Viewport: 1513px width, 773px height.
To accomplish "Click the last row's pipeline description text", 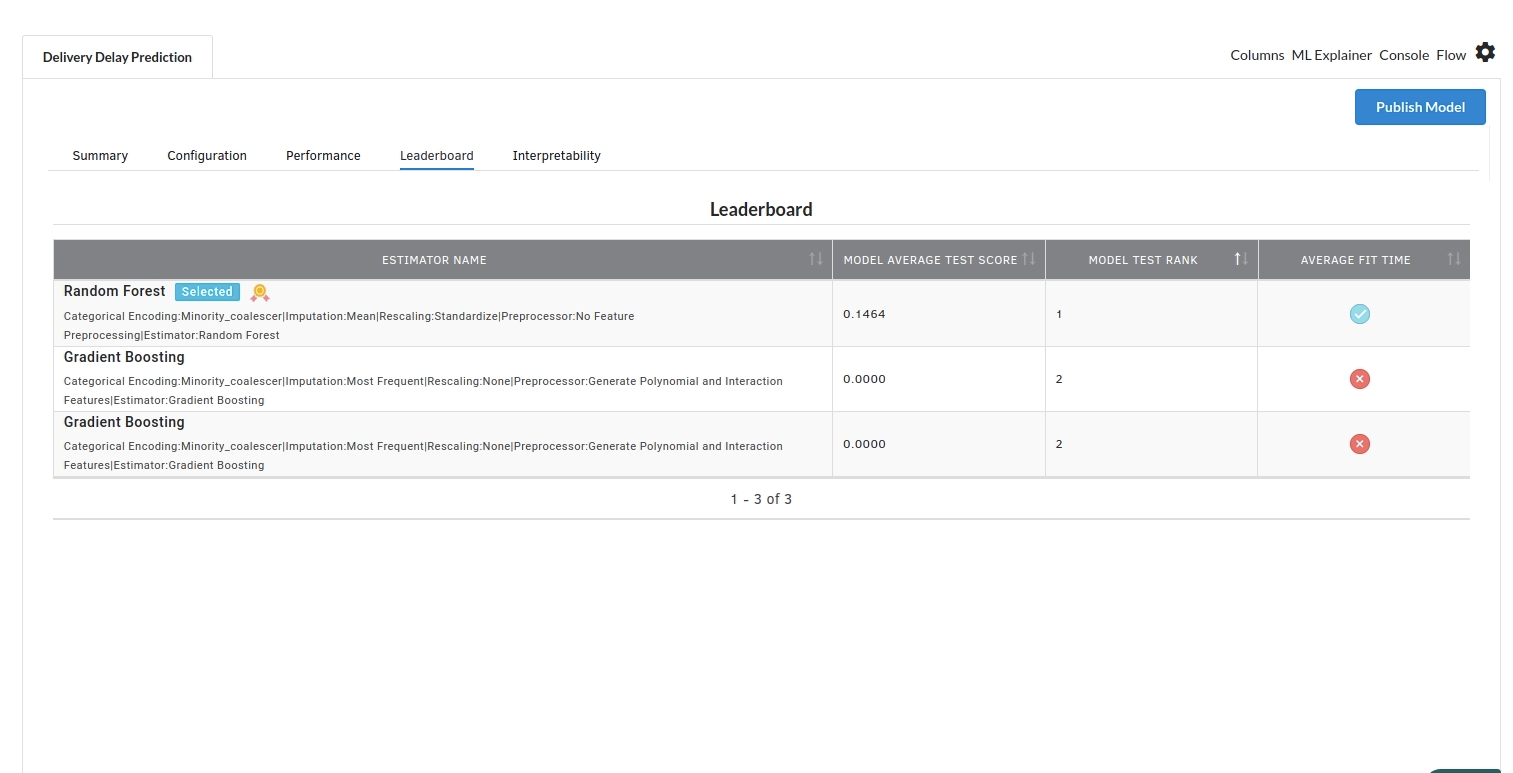I will [x=423, y=456].
